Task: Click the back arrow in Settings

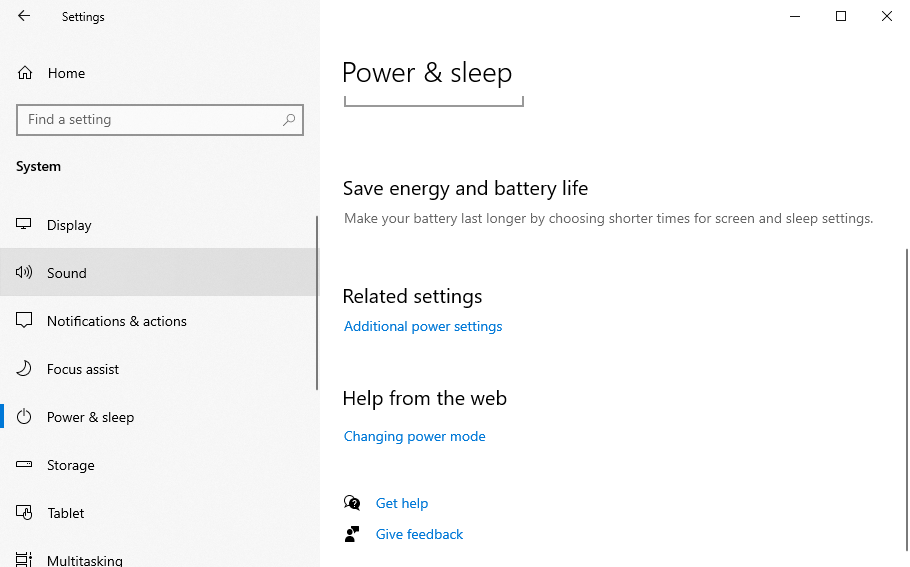Action: pos(24,16)
